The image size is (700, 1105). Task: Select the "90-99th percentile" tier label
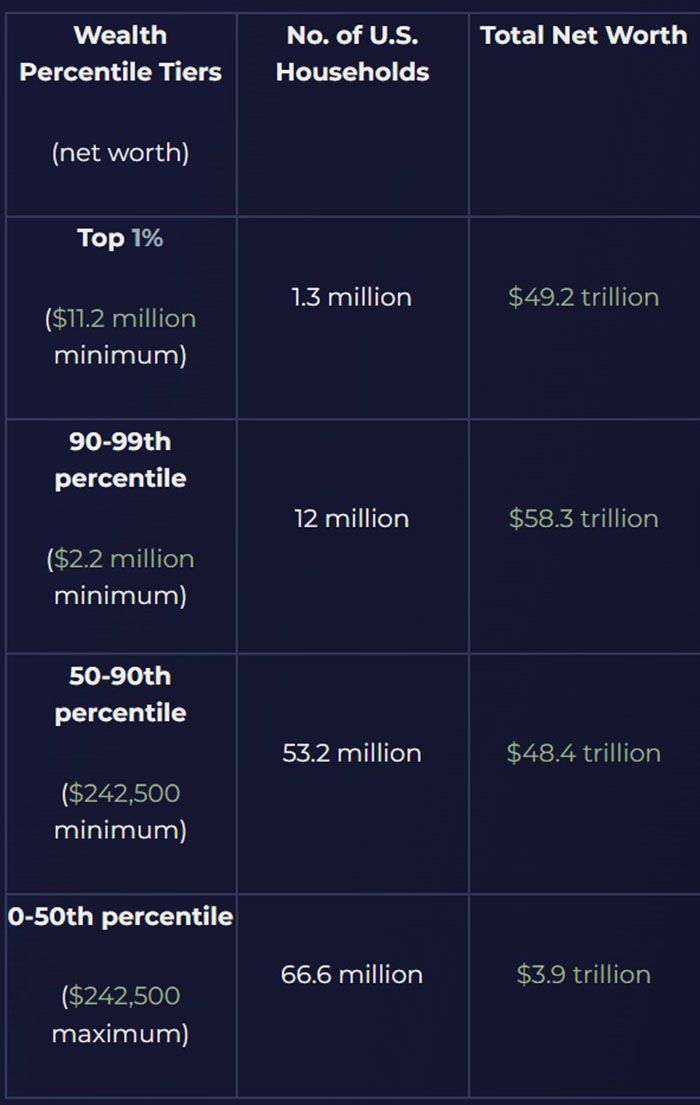pos(120,460)
